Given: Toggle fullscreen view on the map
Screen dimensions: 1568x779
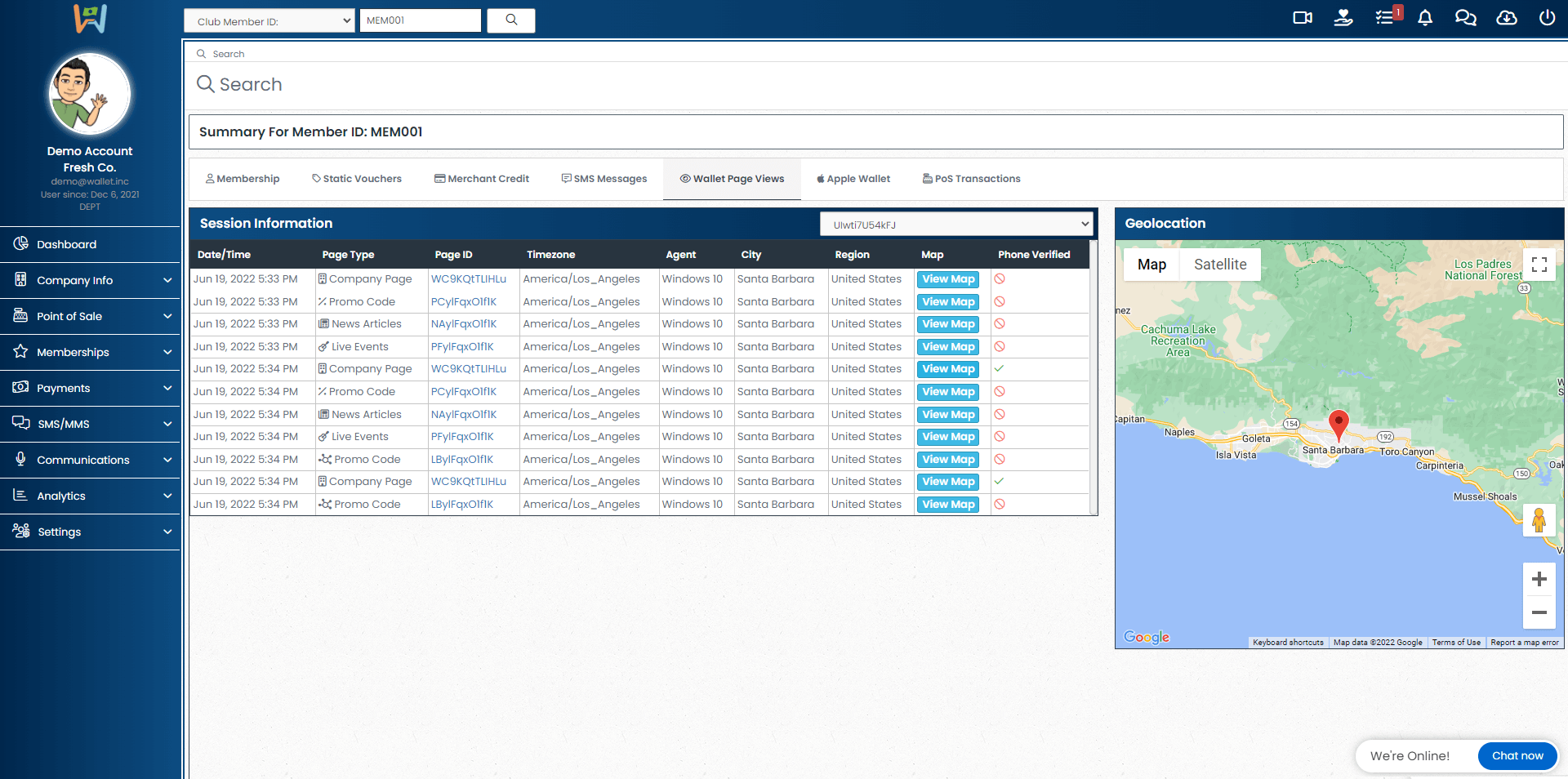Looking at the screenshot, I should [1539, 265].
